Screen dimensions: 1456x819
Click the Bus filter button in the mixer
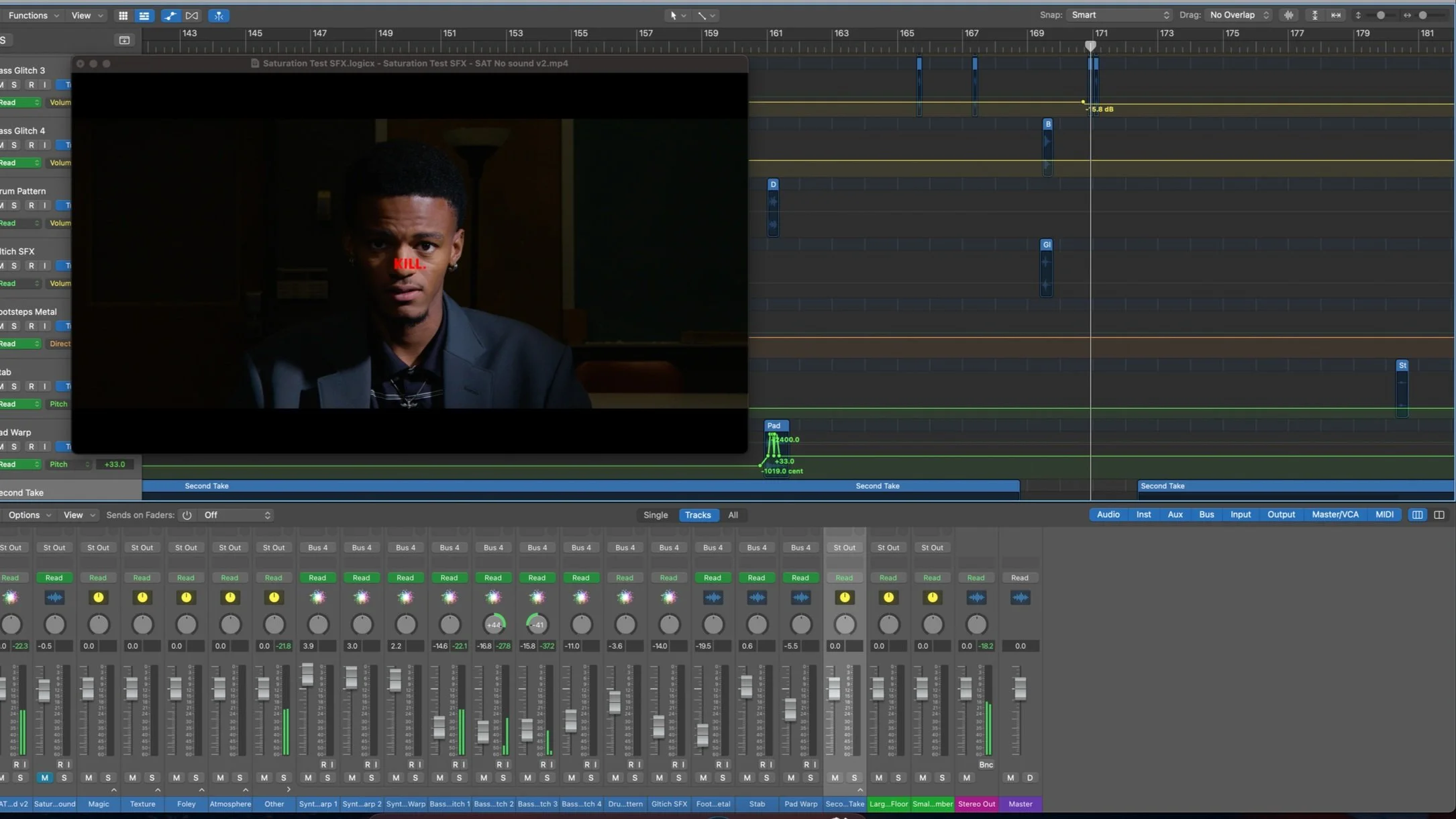click(x=1206, y=514)
